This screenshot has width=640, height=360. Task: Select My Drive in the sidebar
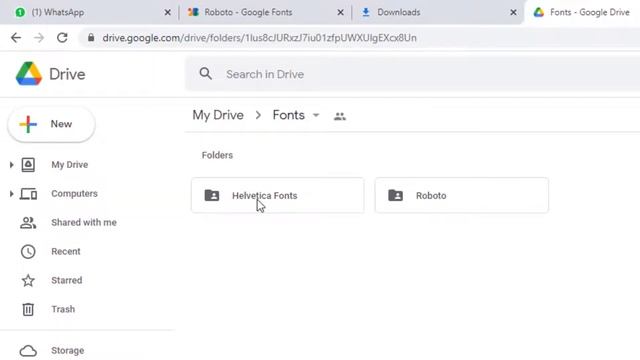tap(69, 165)
